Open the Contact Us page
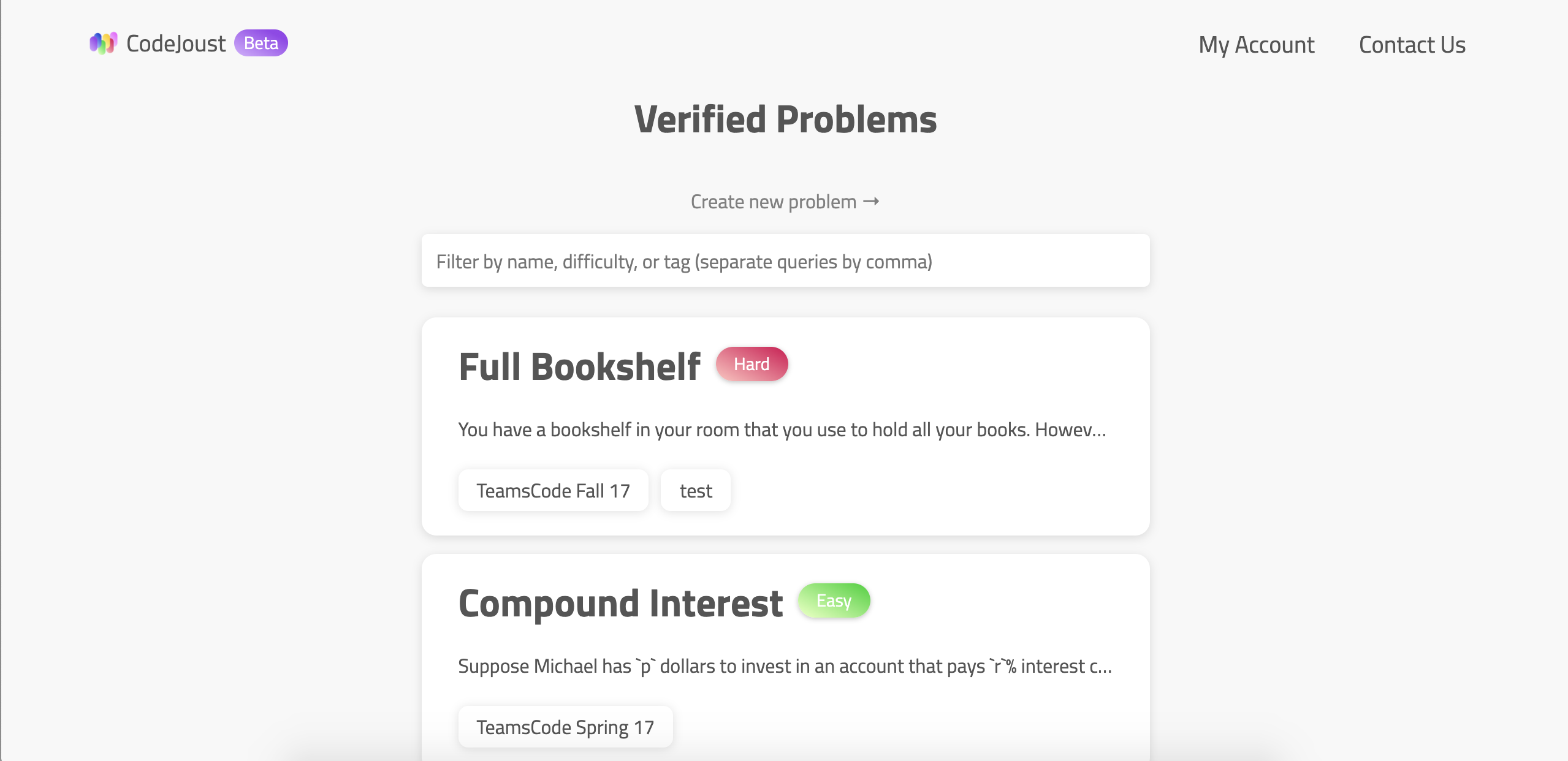This screenshot has width=1568, height=761. (x=1412, y=45)
